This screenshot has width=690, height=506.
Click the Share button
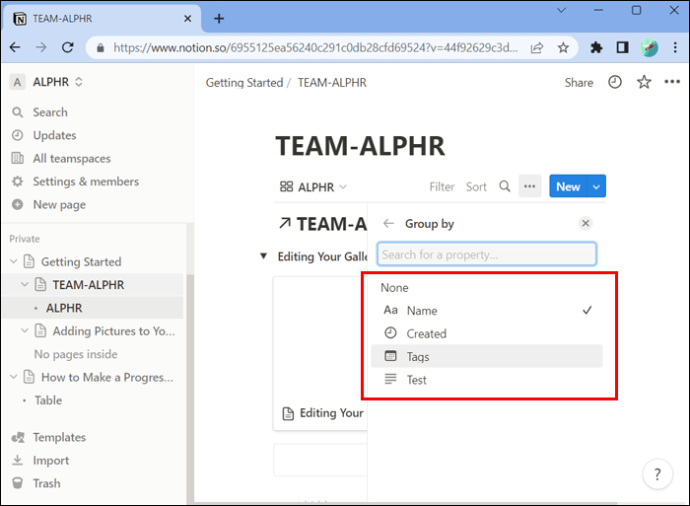click(579, 82)
